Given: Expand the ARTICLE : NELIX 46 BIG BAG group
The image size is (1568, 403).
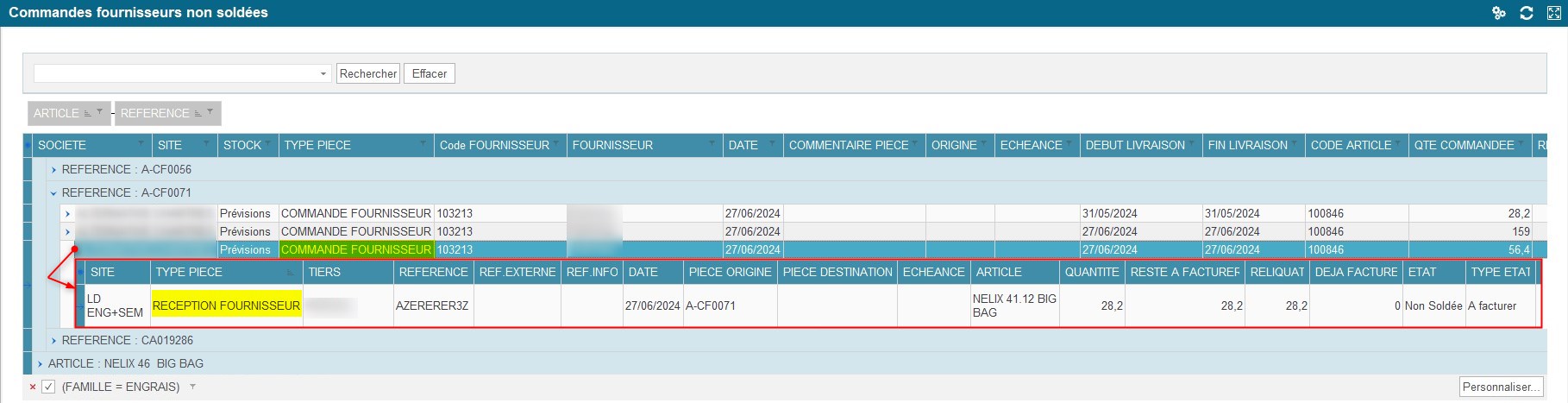Looking at the screenshot, I should 40,364.
